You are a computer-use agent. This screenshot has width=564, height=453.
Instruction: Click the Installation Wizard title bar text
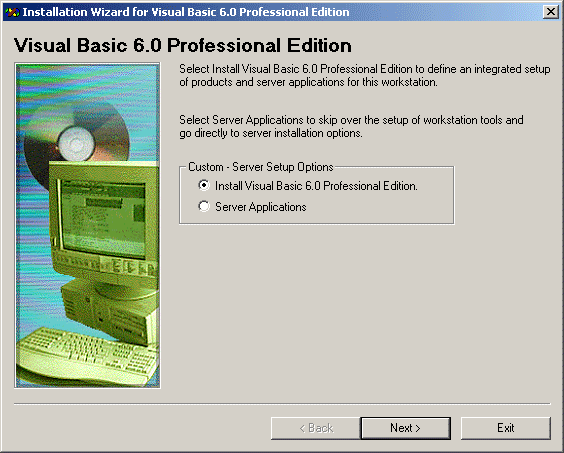pyautogui.click(x=186, y=12)
